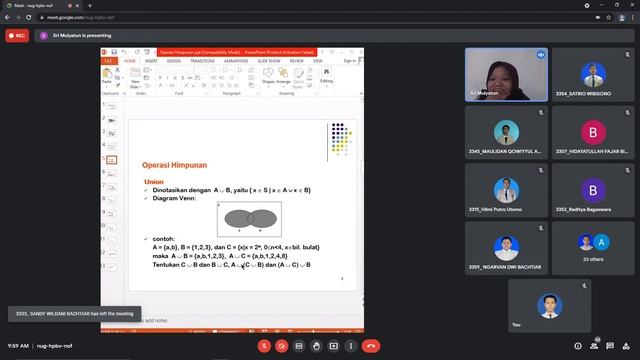Select the 3352_Raditya Bagaswara tile
The image size is (640, 360).
593,190
